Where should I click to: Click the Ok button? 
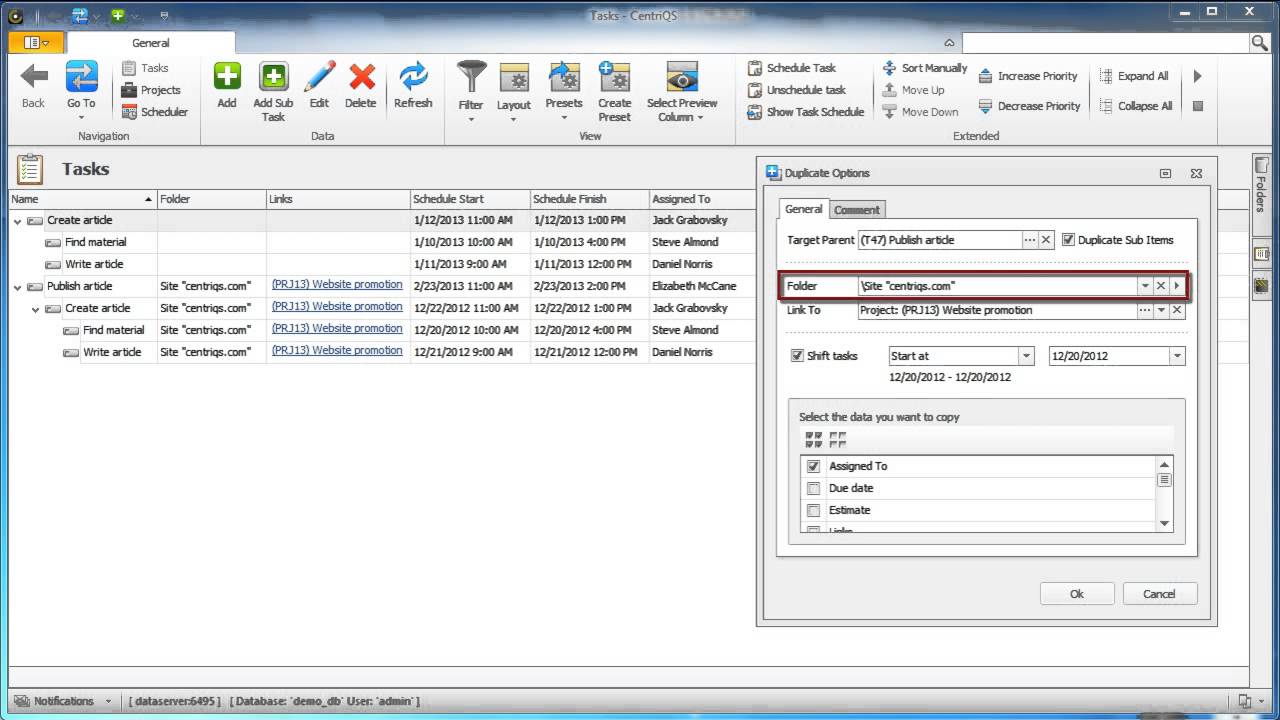(1077, 594)
